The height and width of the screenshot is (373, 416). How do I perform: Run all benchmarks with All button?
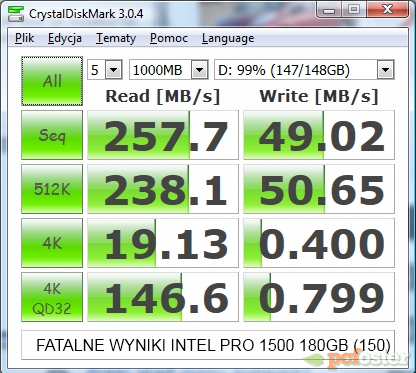(52, 81)
